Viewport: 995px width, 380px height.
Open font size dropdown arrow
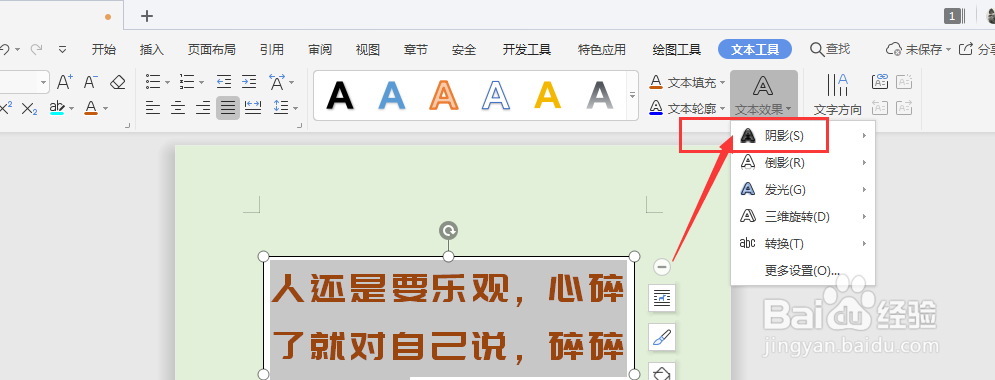pos(44,82)
